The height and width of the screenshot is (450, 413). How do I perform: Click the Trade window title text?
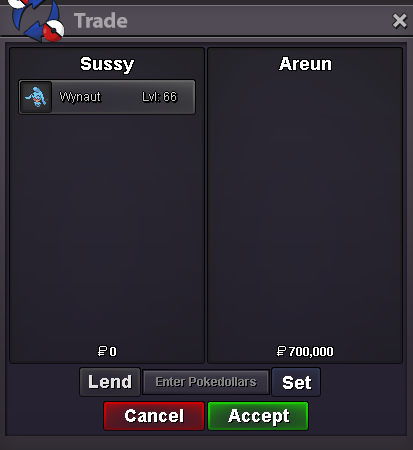(x=101, y=21)
